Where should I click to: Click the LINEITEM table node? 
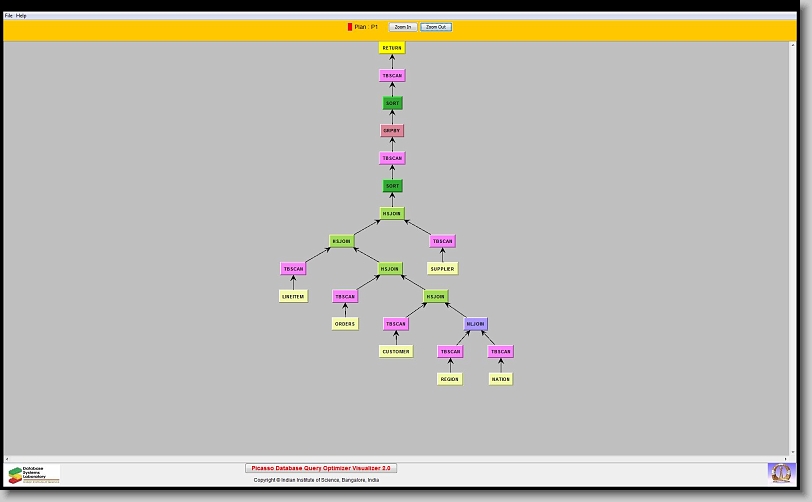293,296
